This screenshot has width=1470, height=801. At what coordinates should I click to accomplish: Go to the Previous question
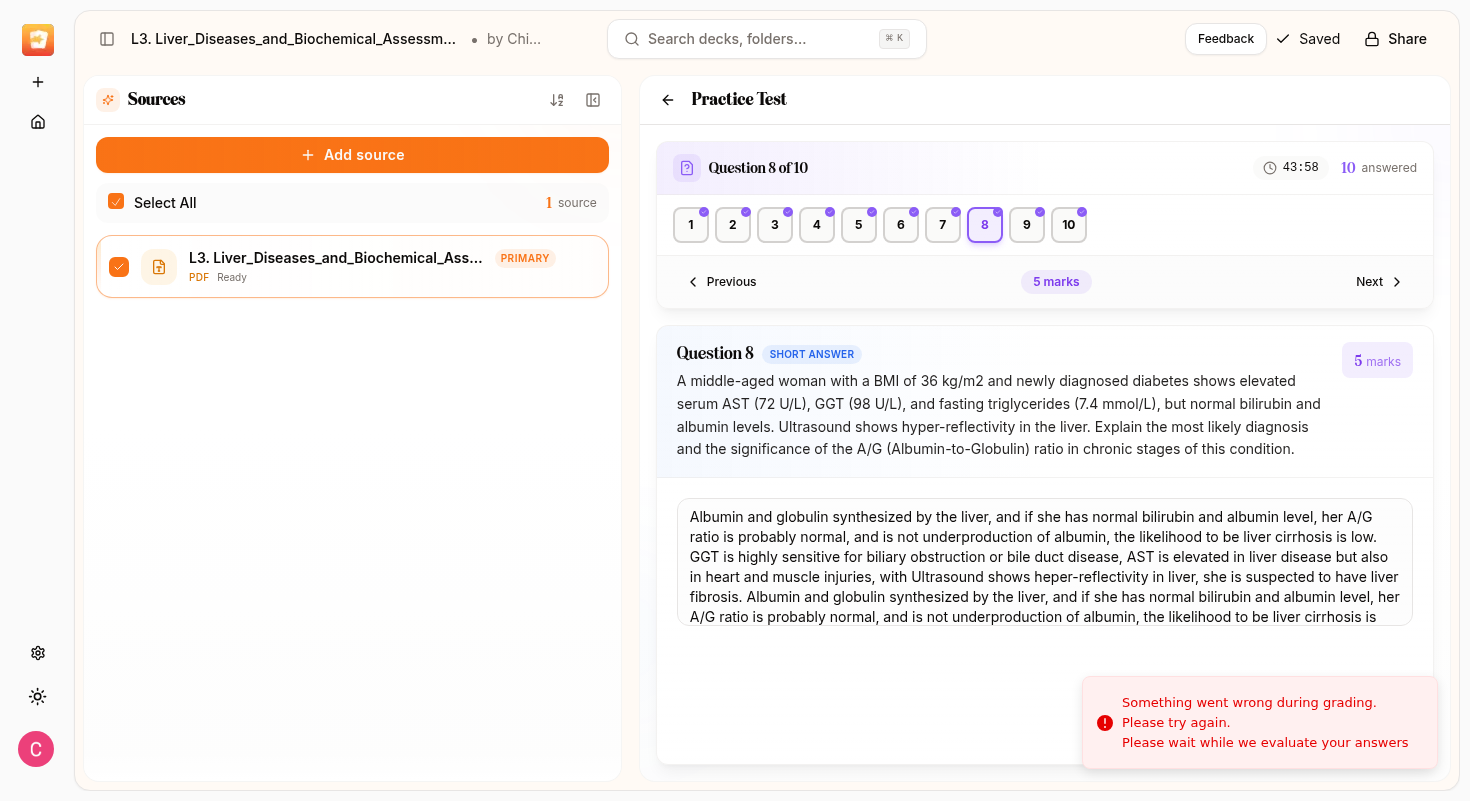(722, 282)
